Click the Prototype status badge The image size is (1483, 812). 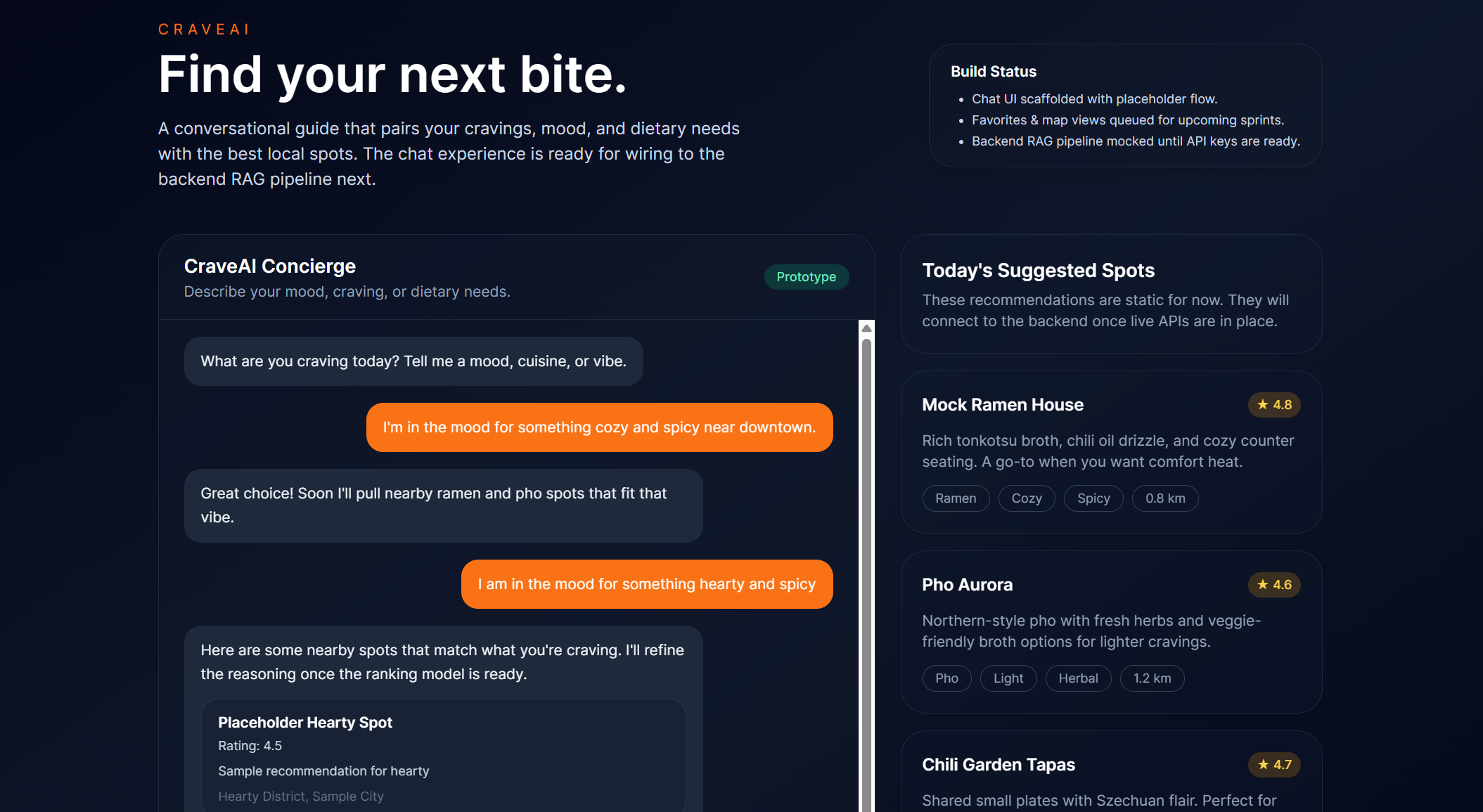[806, 277]
